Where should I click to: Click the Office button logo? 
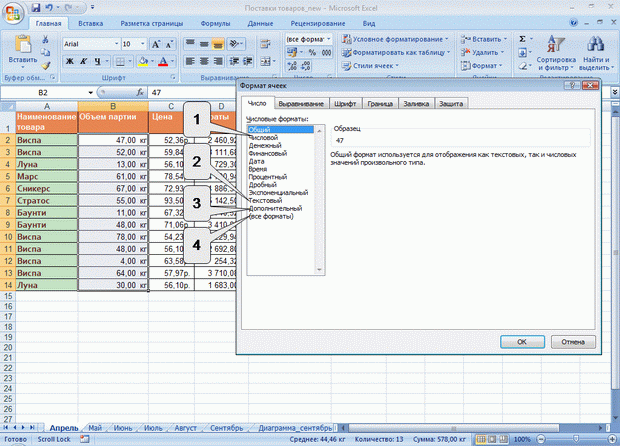tap(13, 13)
